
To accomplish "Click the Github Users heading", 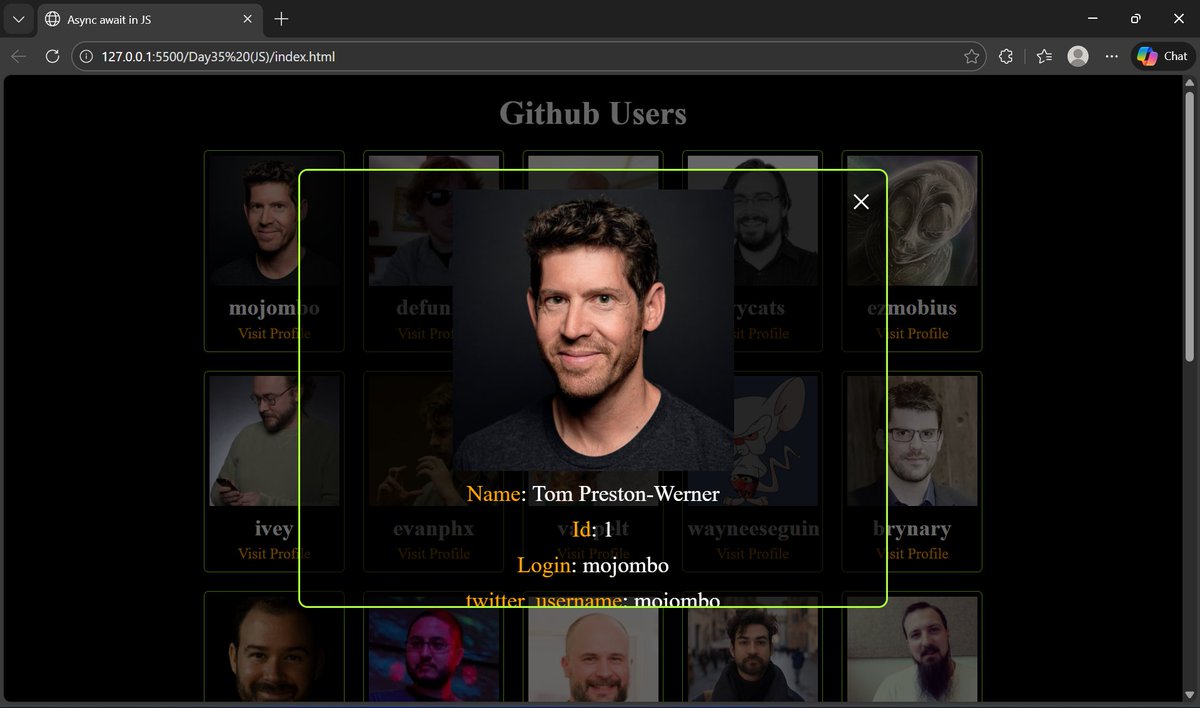I will [x=593, y=113].
